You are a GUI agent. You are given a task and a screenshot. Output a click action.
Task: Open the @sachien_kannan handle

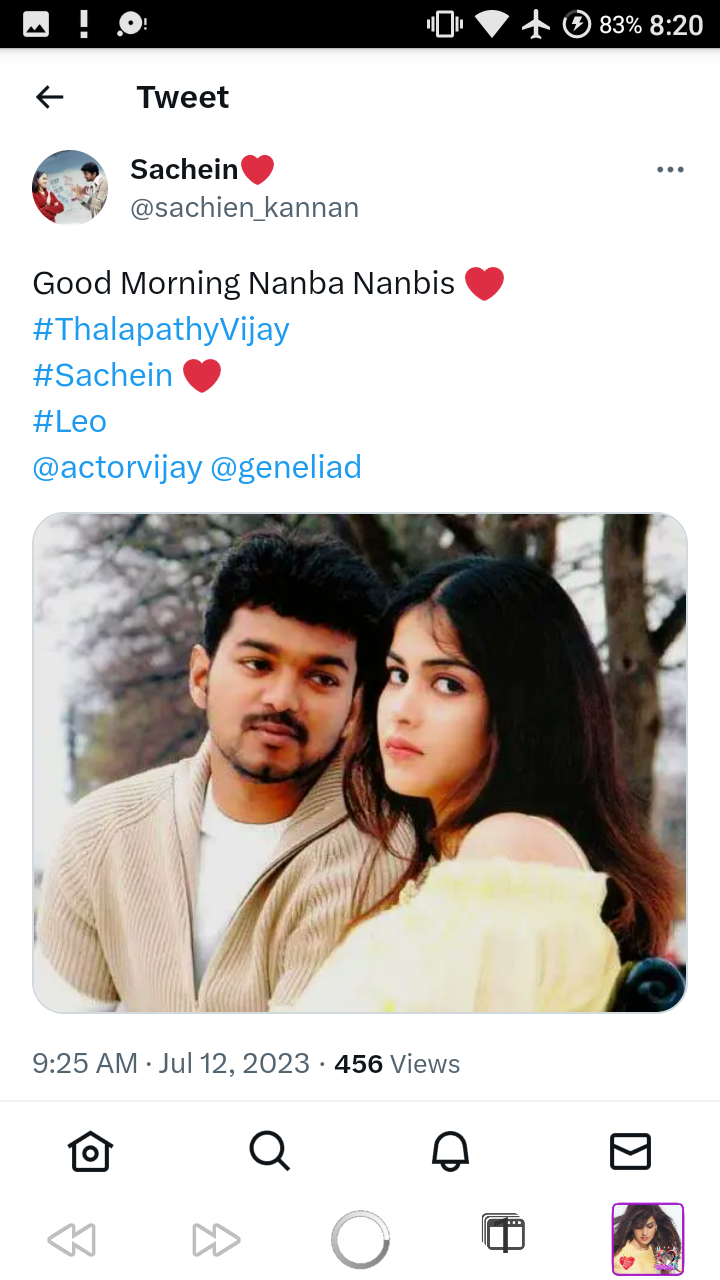[244, 208]
